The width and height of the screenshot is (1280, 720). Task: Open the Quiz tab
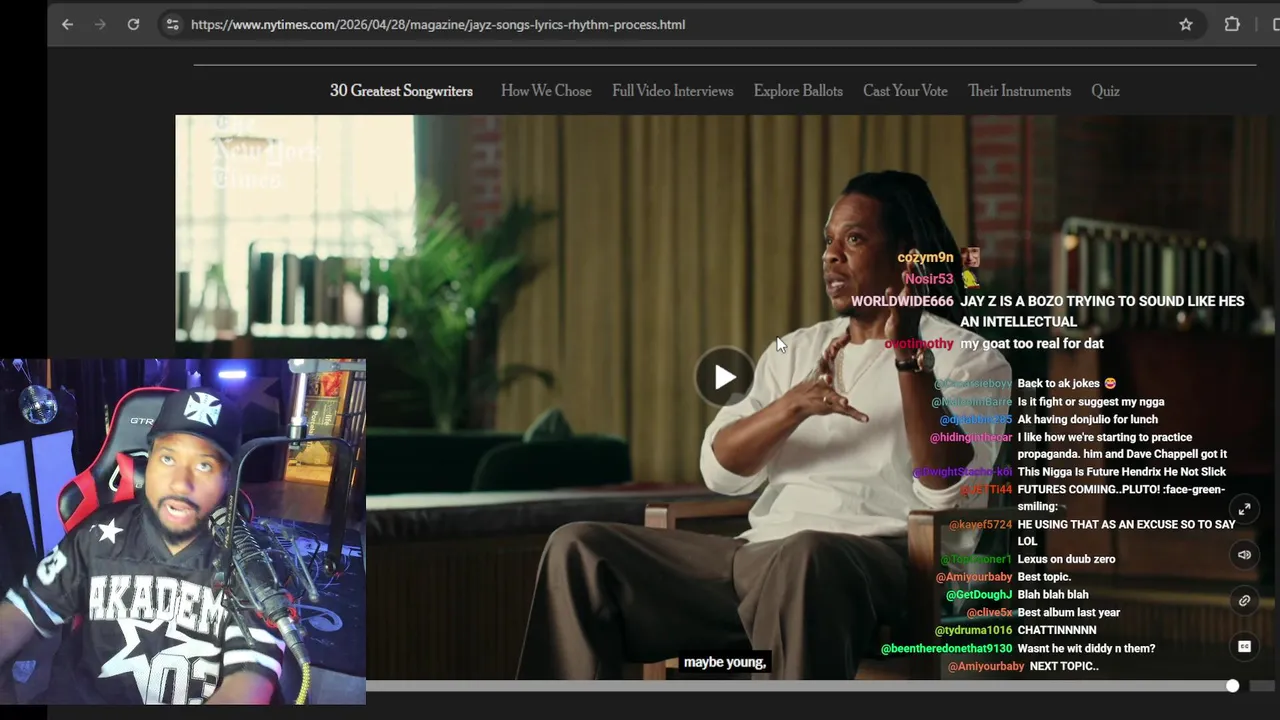[1105, 91]
